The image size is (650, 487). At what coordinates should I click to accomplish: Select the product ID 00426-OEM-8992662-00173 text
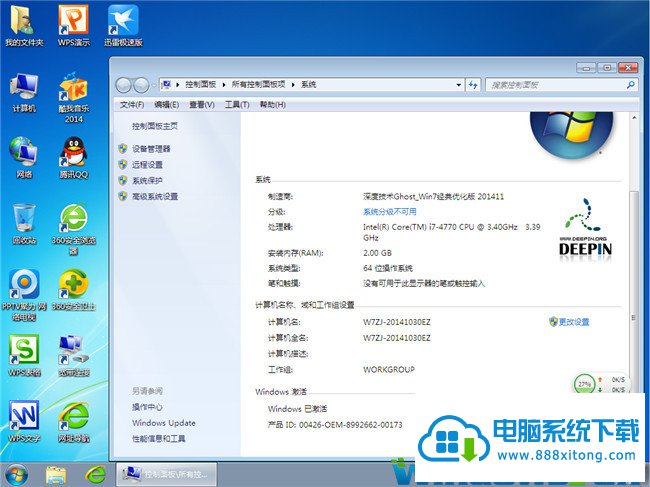point(351,424)
